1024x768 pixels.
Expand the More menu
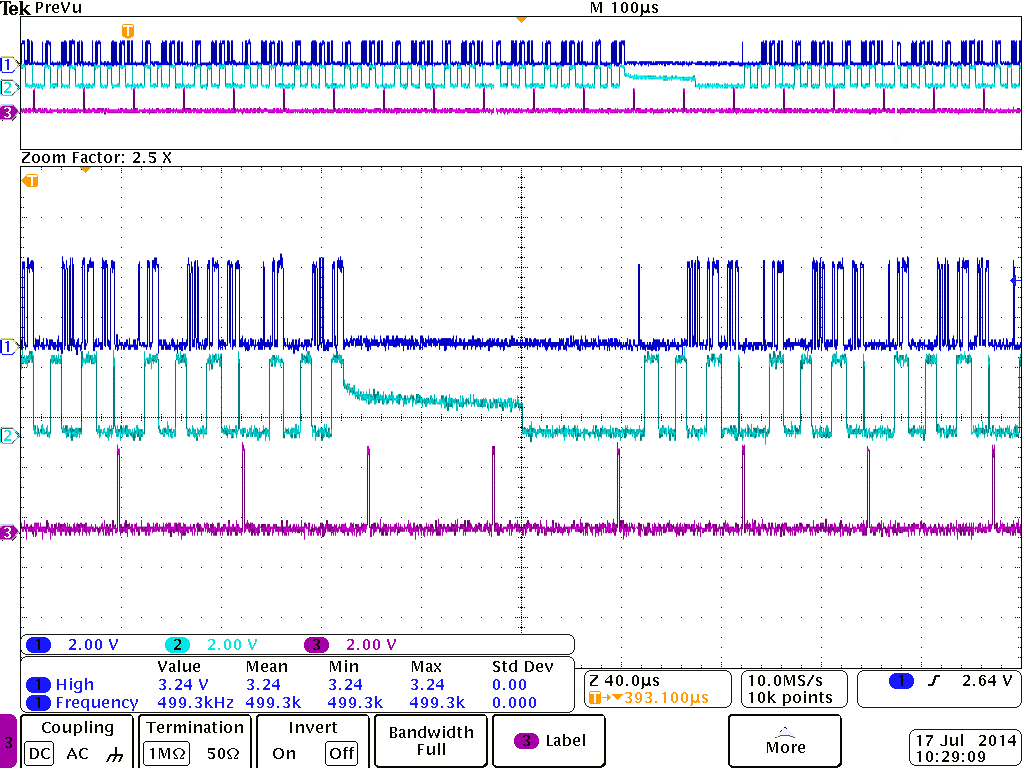pos(785,741)
